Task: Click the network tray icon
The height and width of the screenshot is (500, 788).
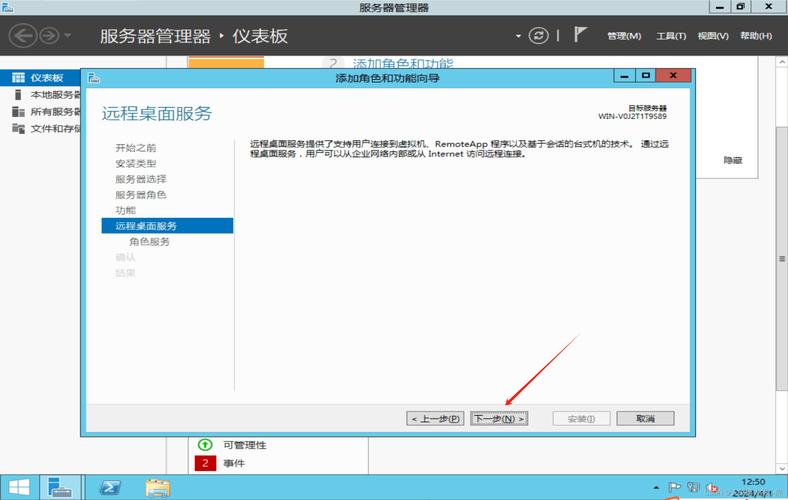Action: (693, 487)
